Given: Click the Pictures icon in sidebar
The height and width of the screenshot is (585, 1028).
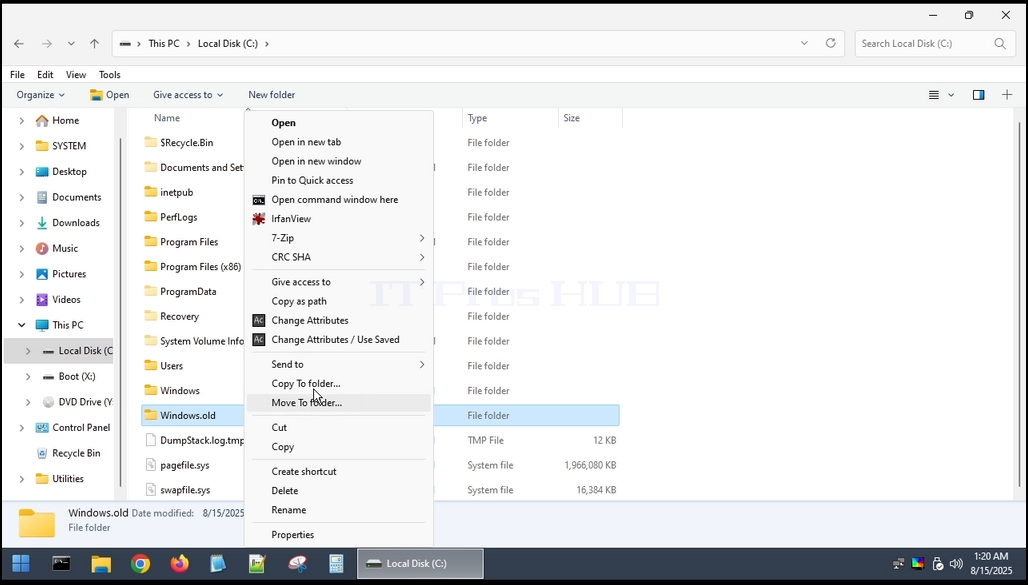Looking at the screenshot, I should pos(42,274).
